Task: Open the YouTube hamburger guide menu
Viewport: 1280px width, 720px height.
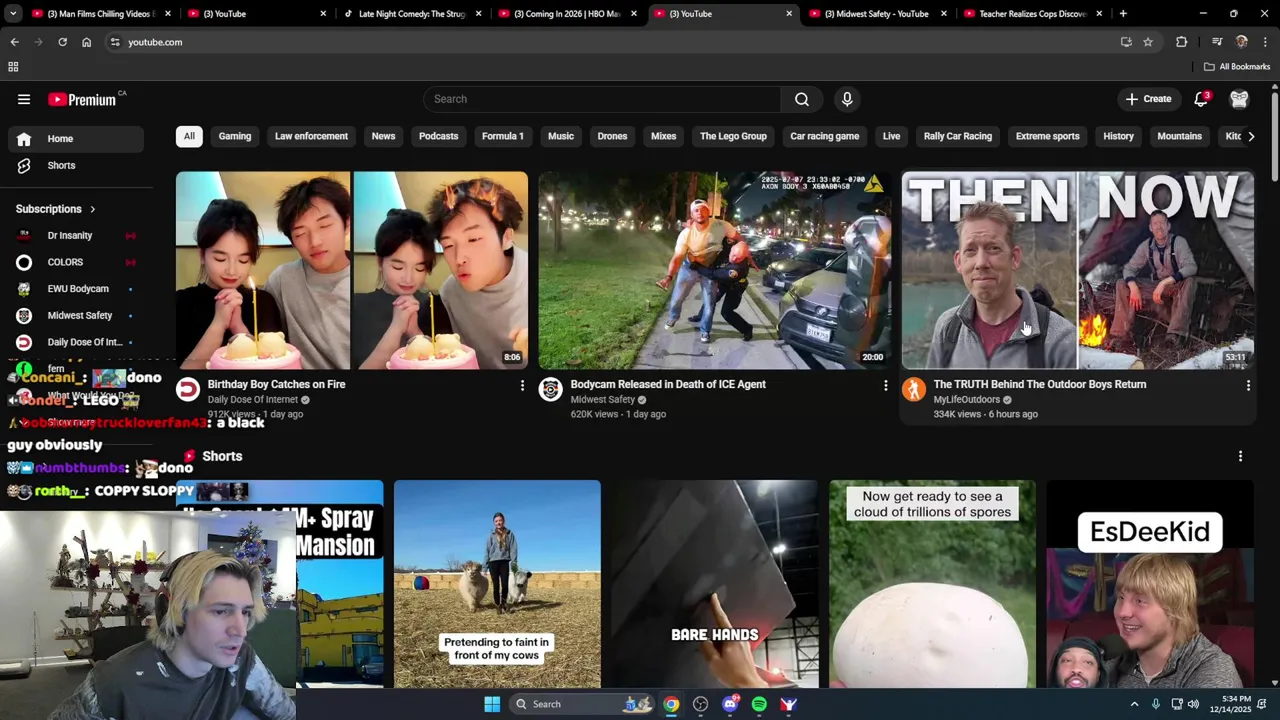Action: 24,99
